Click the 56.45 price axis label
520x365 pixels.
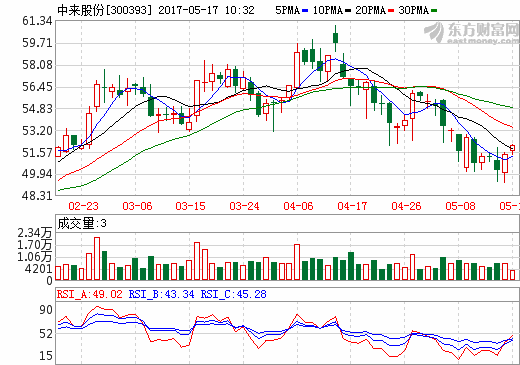pyautogui.click(x=37, y=87)
